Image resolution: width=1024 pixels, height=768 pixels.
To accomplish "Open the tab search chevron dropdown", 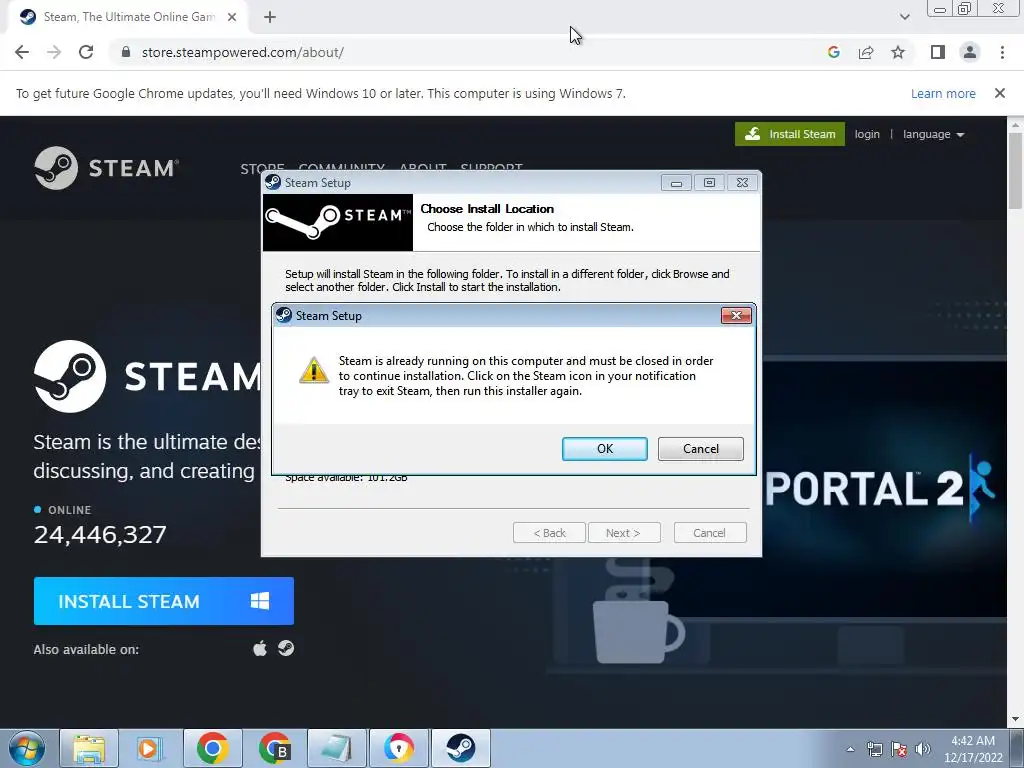I will pyautogui.click(x=904, y=17).
